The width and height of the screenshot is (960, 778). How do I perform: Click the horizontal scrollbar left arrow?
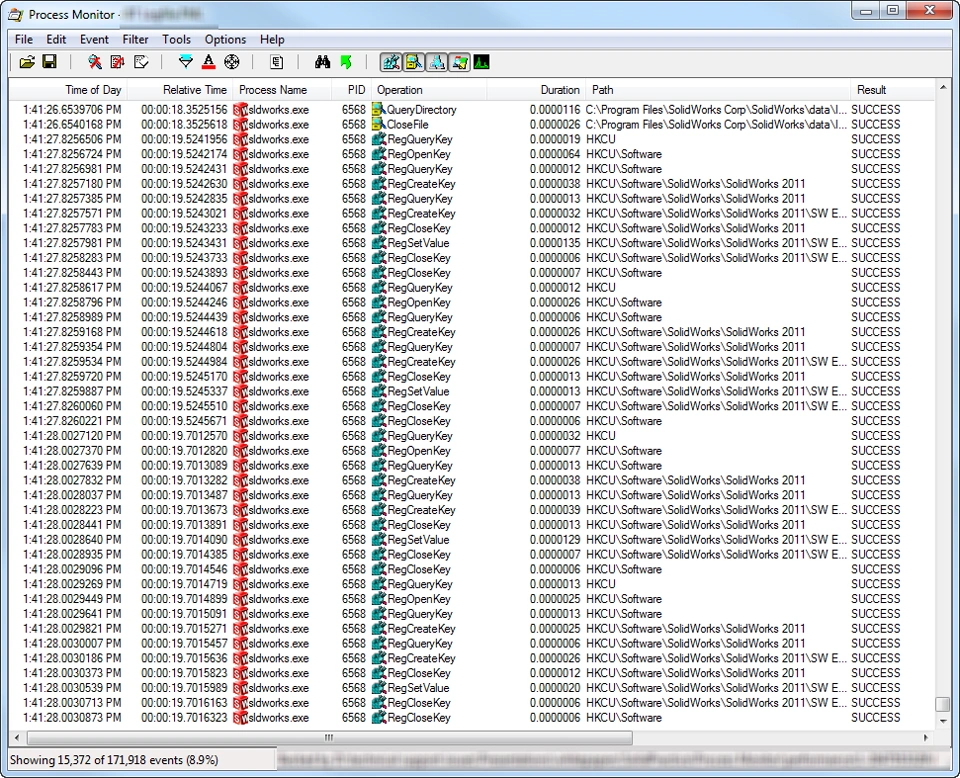point(17,738)
